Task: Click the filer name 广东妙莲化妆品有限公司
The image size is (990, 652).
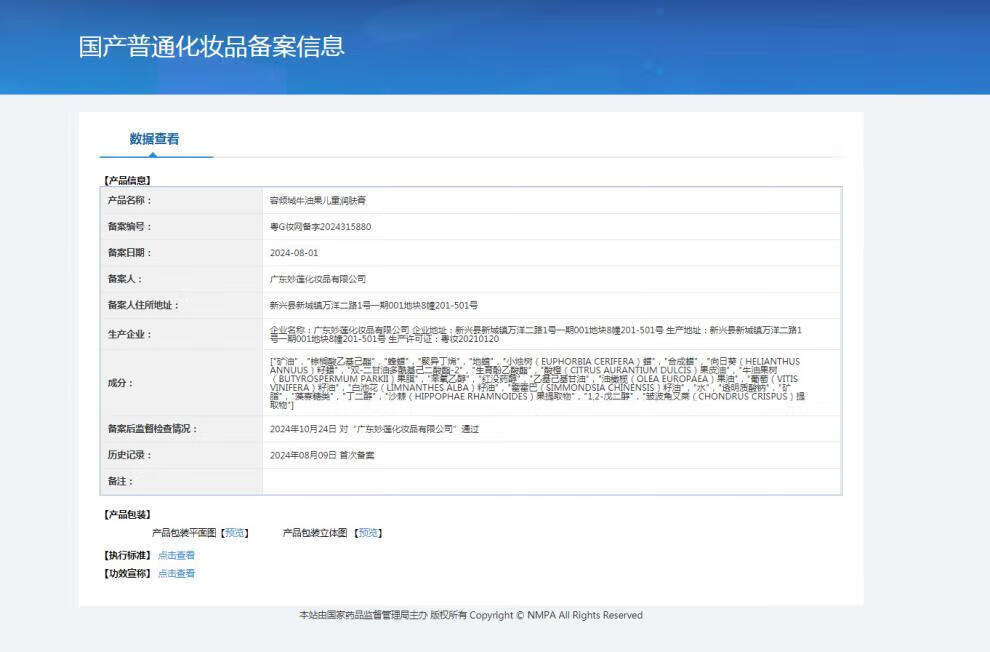Action: (318, 279)
